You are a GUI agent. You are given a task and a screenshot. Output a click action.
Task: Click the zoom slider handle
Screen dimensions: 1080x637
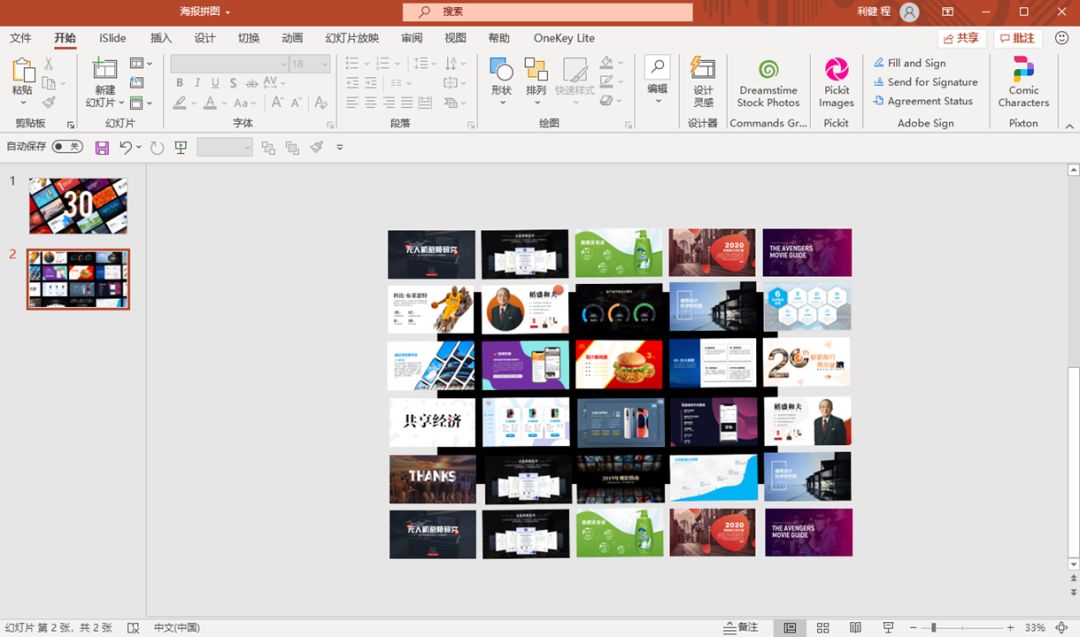933,627
